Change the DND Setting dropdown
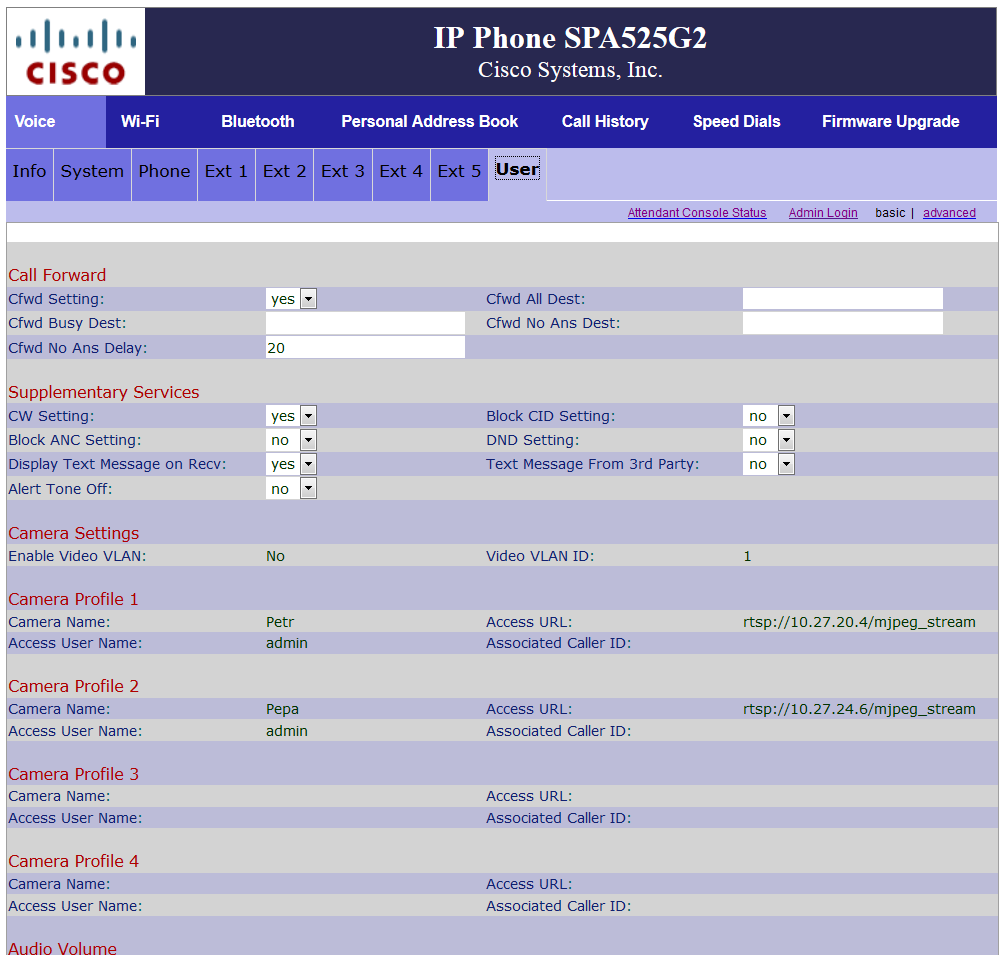Image resolution: width=1005 pixels, height=955 pixels. (x=768, y=440)
